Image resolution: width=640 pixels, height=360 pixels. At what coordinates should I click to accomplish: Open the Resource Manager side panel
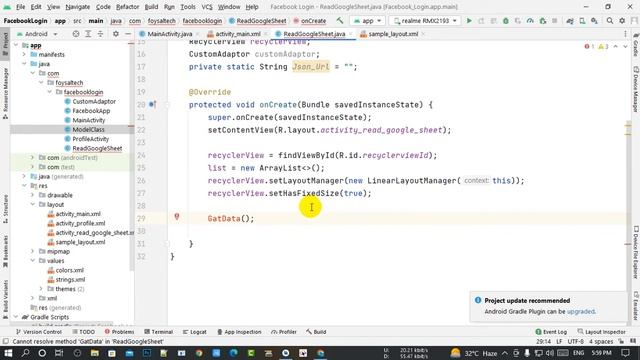click(x=5, y=93)
